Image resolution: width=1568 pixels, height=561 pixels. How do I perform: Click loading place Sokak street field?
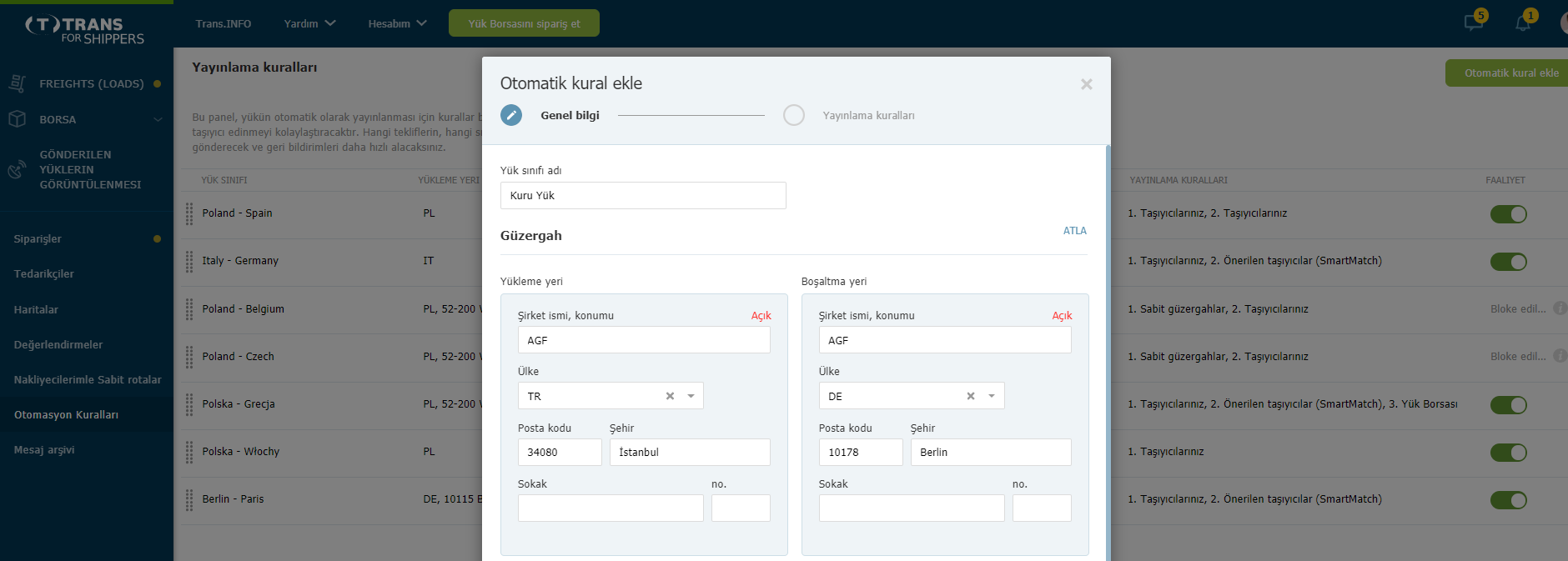611,508
